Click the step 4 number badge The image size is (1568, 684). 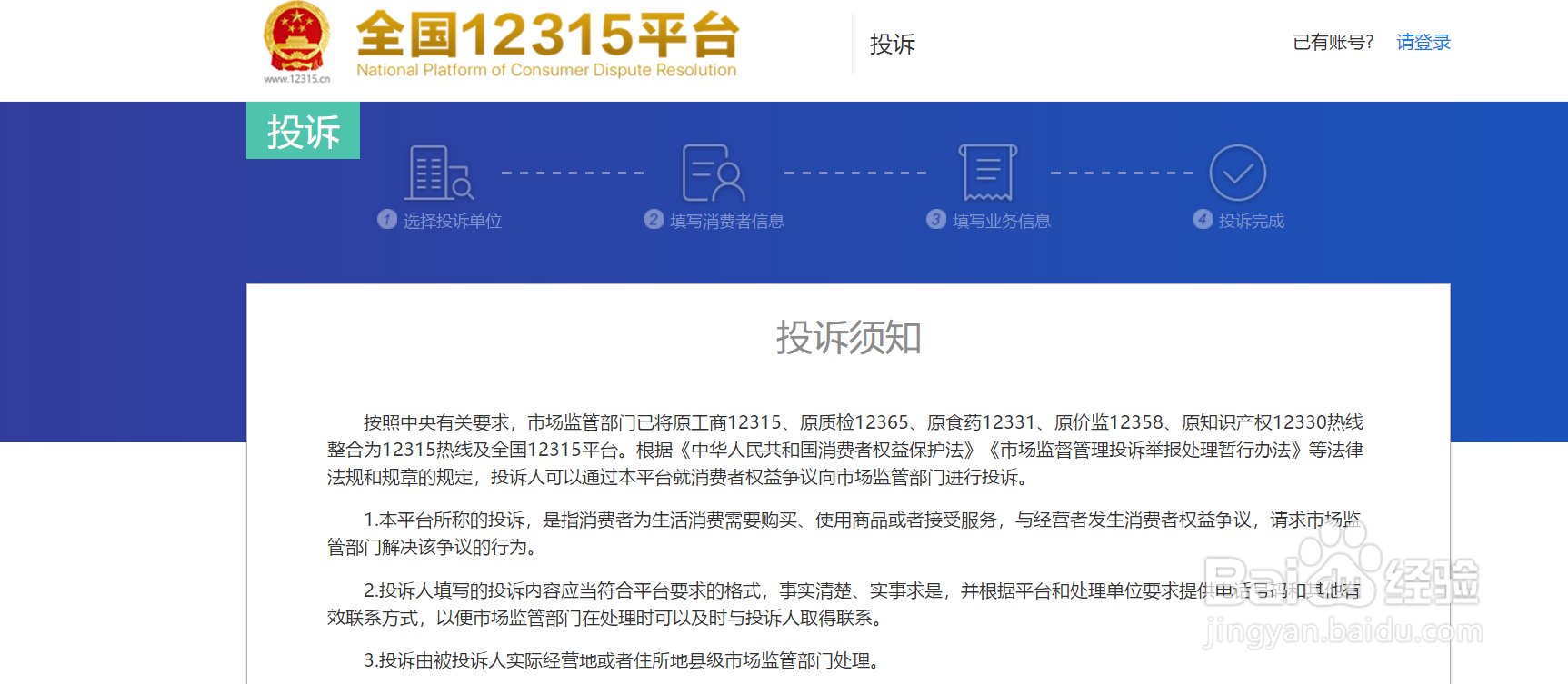1203,220
